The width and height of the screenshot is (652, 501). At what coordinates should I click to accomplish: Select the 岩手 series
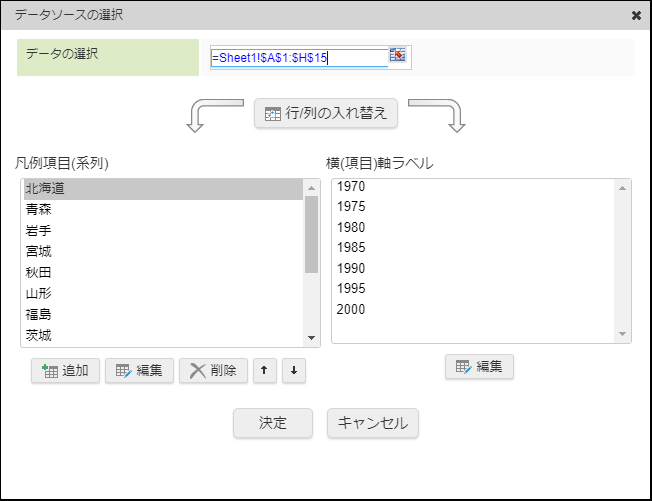coord(163,230)
